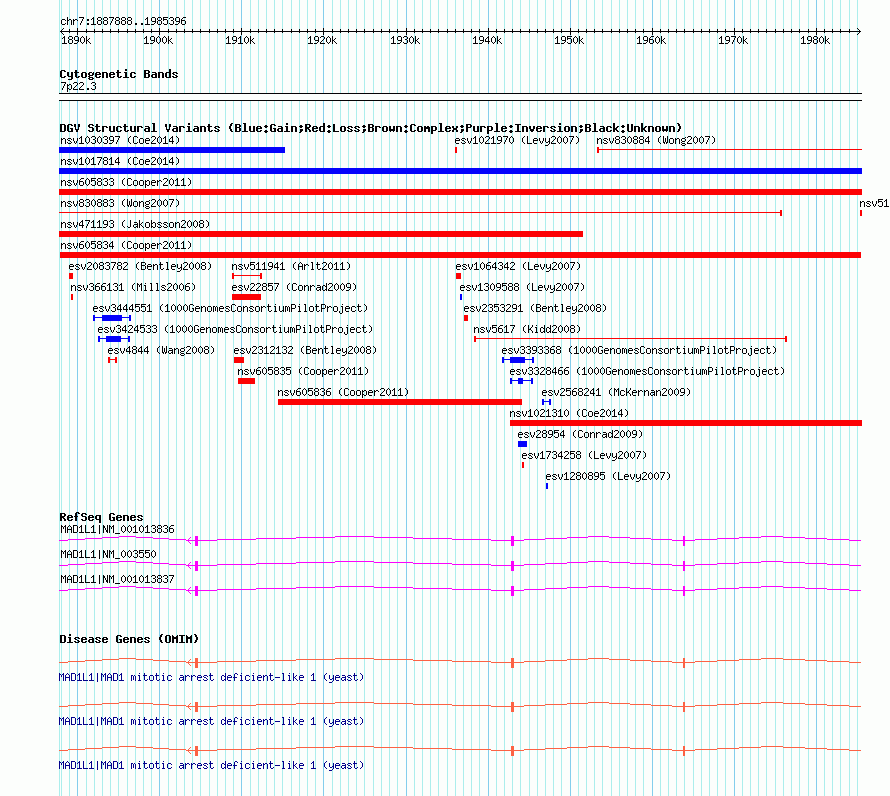Screen dimensions: 890x796
Task: Click the nsv1021310 red loss bar
Action: pos(686,423)
